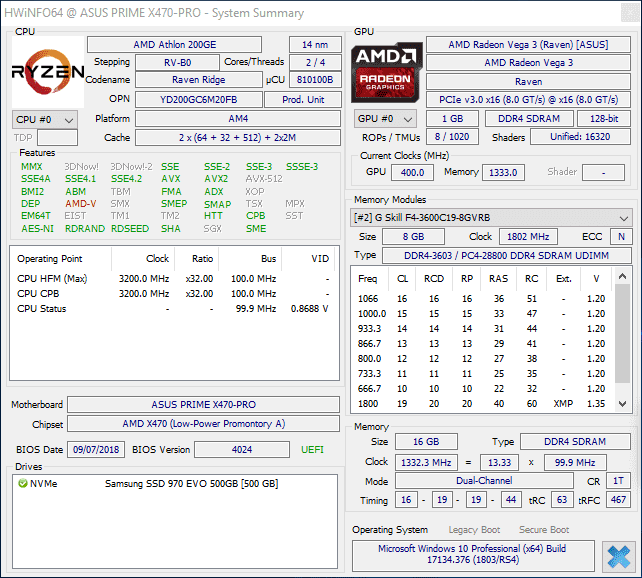Click the Windows 10 Professional OS field

(473, 554)
